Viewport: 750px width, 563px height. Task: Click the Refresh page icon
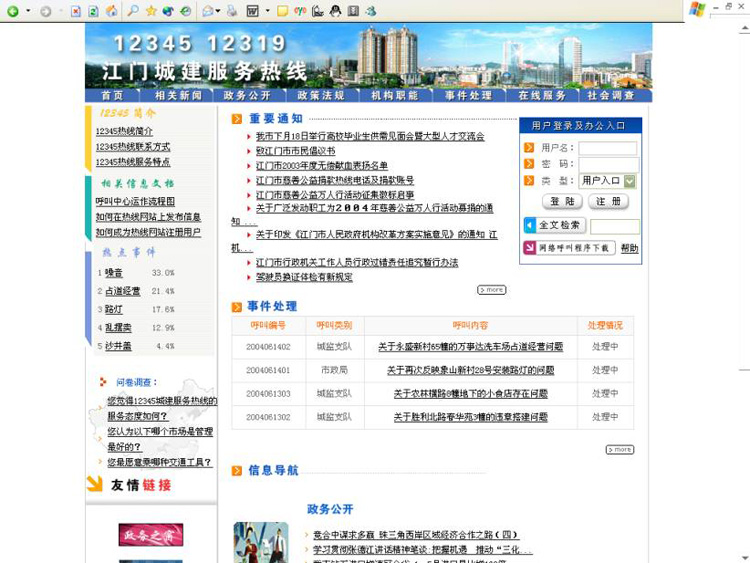click(x=93, y=11)
